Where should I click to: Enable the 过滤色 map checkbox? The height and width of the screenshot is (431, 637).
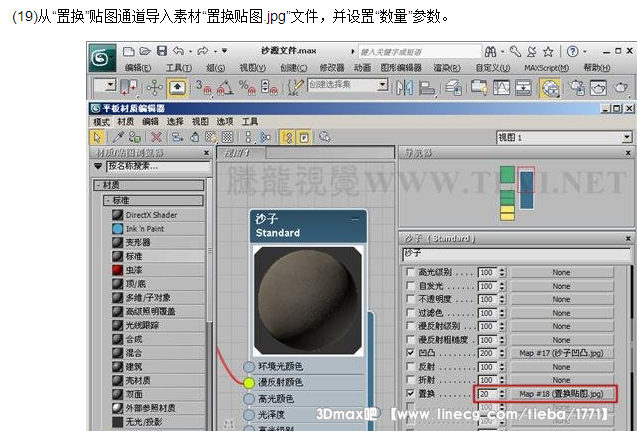coord(411,313)
